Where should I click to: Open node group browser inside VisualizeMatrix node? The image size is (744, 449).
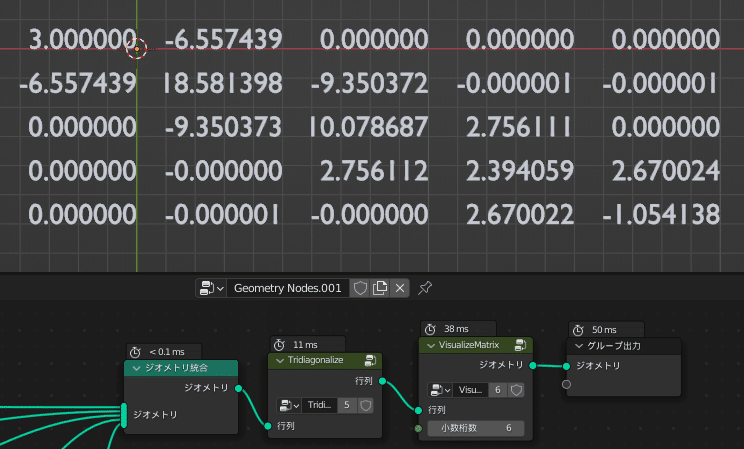(440, 390)
